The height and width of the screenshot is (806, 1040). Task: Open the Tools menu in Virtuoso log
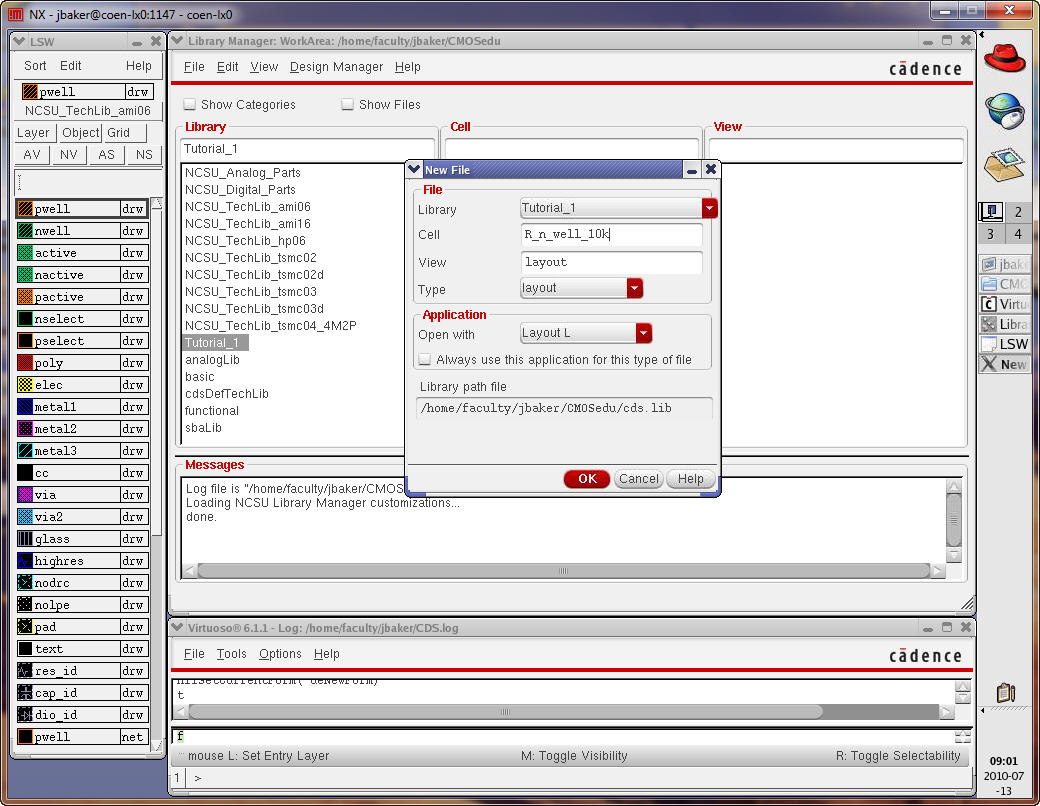click(231, 654)
